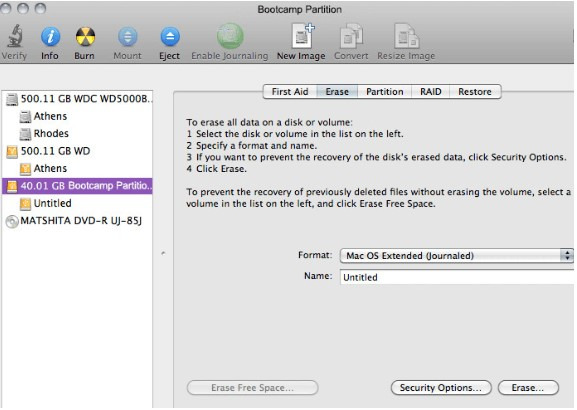577x410 pixels.
Task: Click the Erase... button
Action: coord(528,388)
